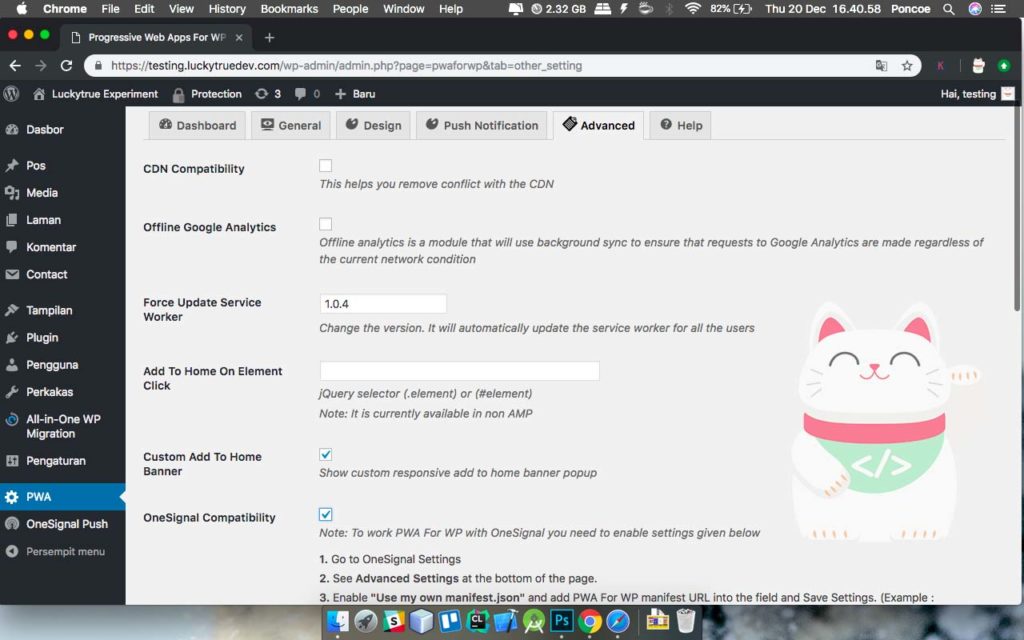Open the History menu in menu bar
Screen dimensions: 1024x640
227,9
